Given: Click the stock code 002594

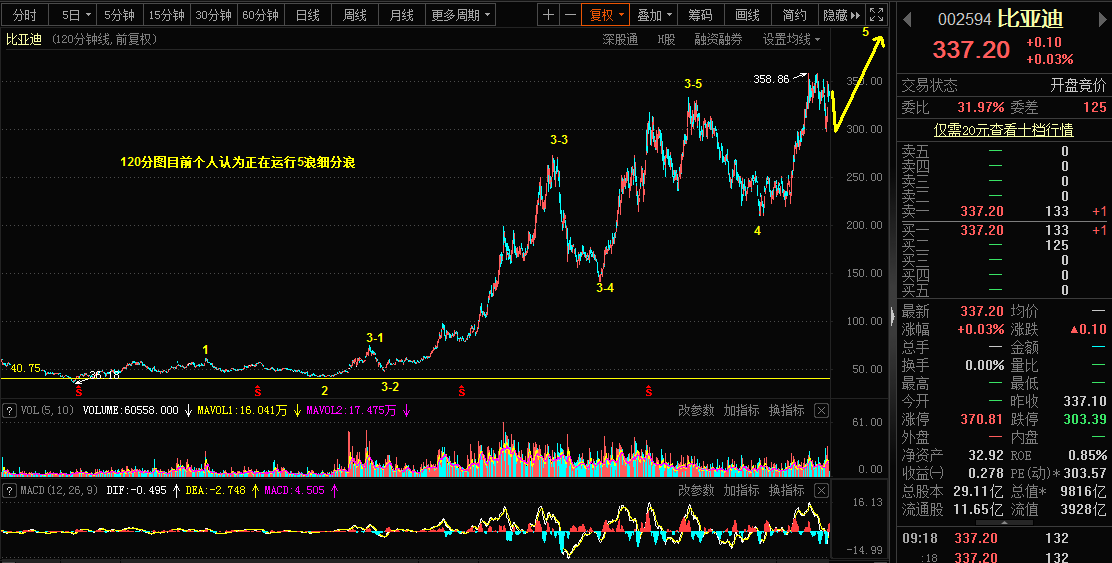Looking at the screenshot, I should click(x=964, y=20).
